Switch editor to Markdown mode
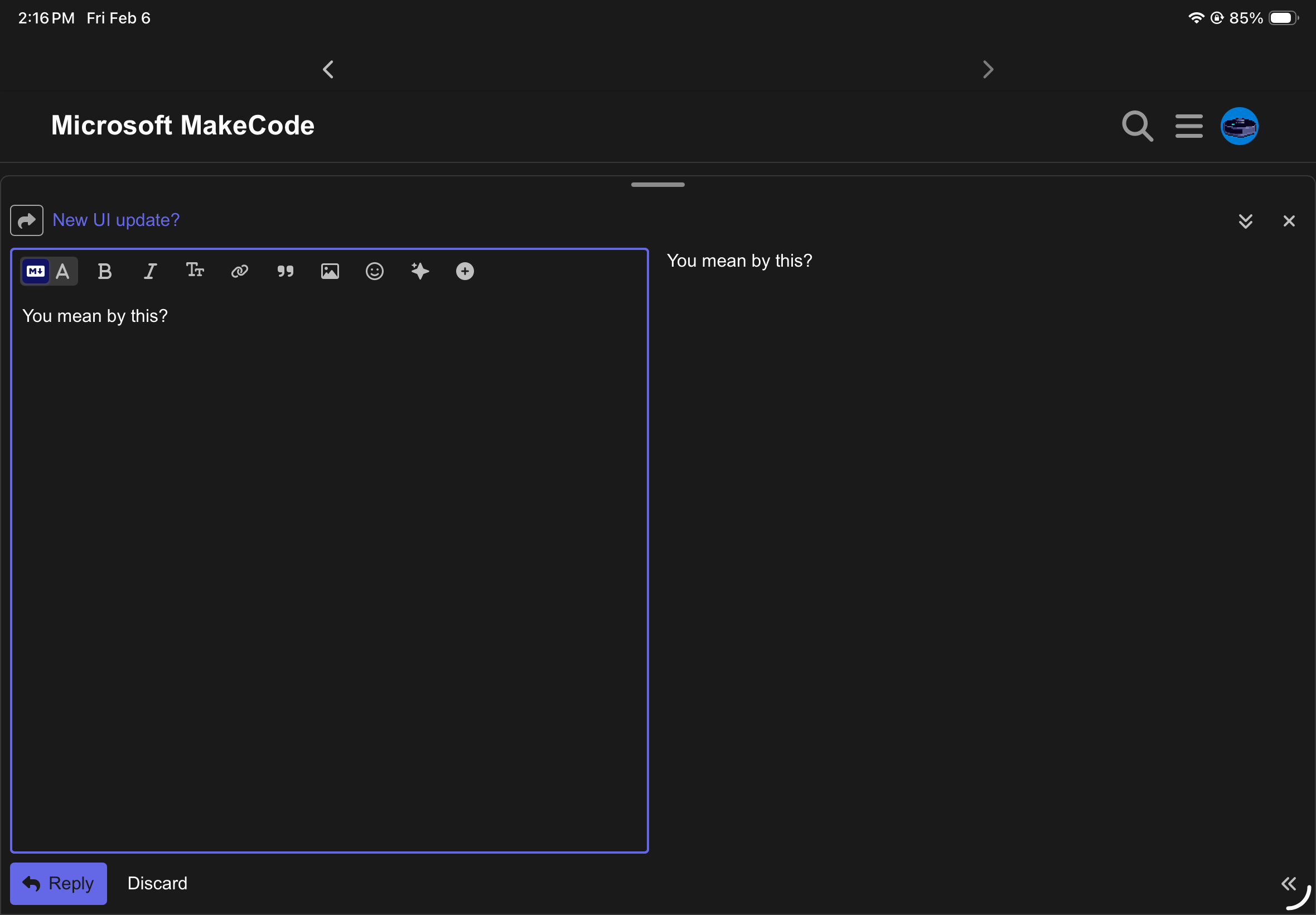1316x915 pixels. click(36, 271)
